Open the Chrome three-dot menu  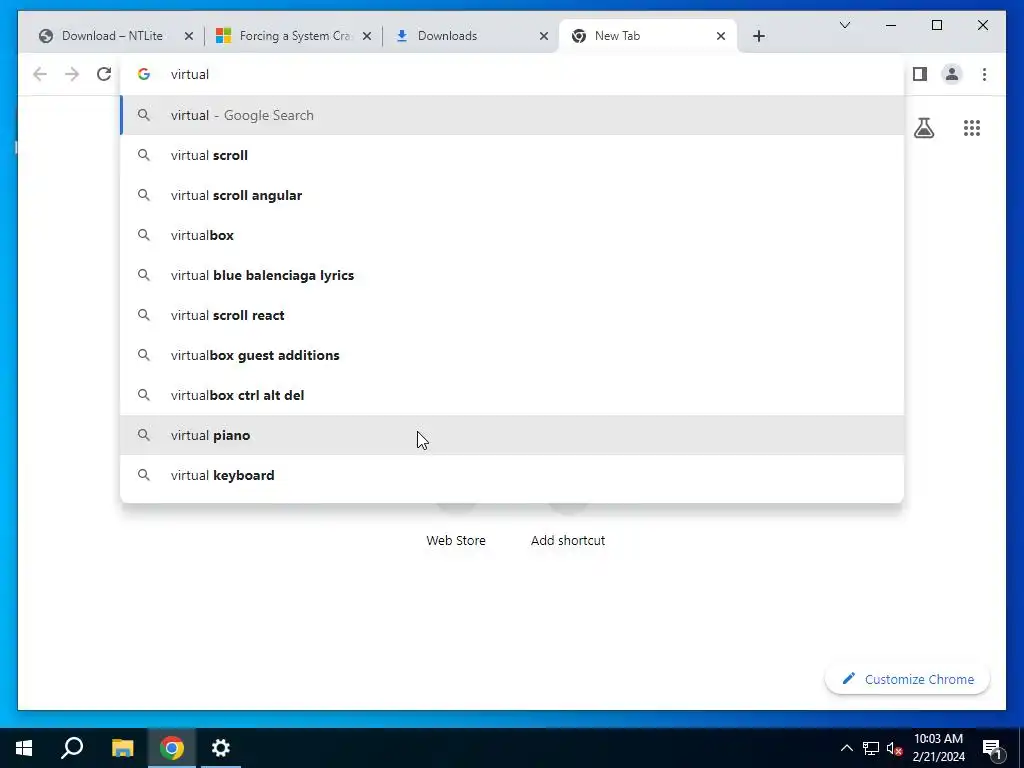pyautogui.click(x=984, y=74)
